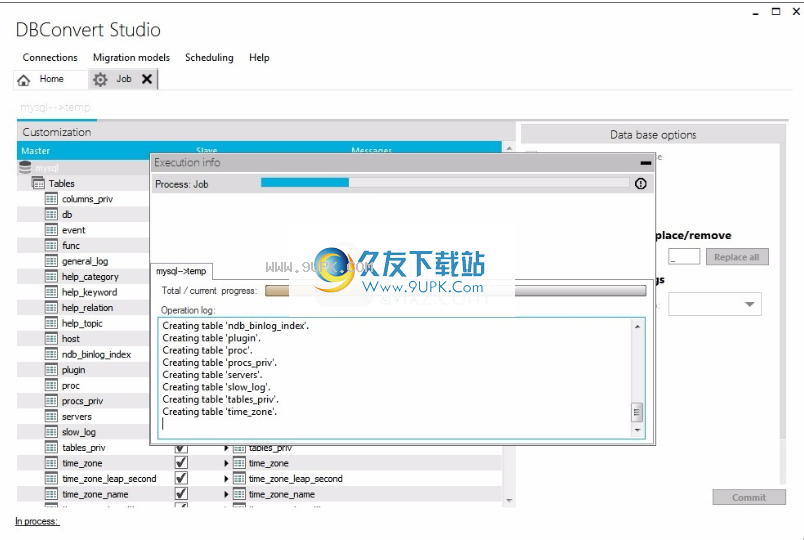The height and width of the screenshot is (540, 804).
Task: Click the info icon beside Process progress
Action: 640,184
